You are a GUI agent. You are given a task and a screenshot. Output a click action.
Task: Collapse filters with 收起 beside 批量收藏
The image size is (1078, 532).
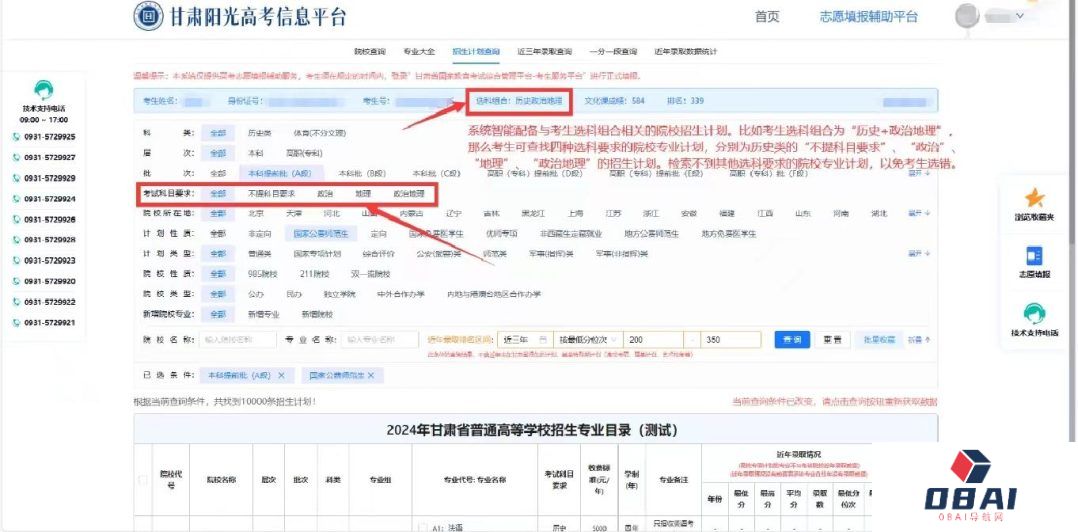point(919,340)
